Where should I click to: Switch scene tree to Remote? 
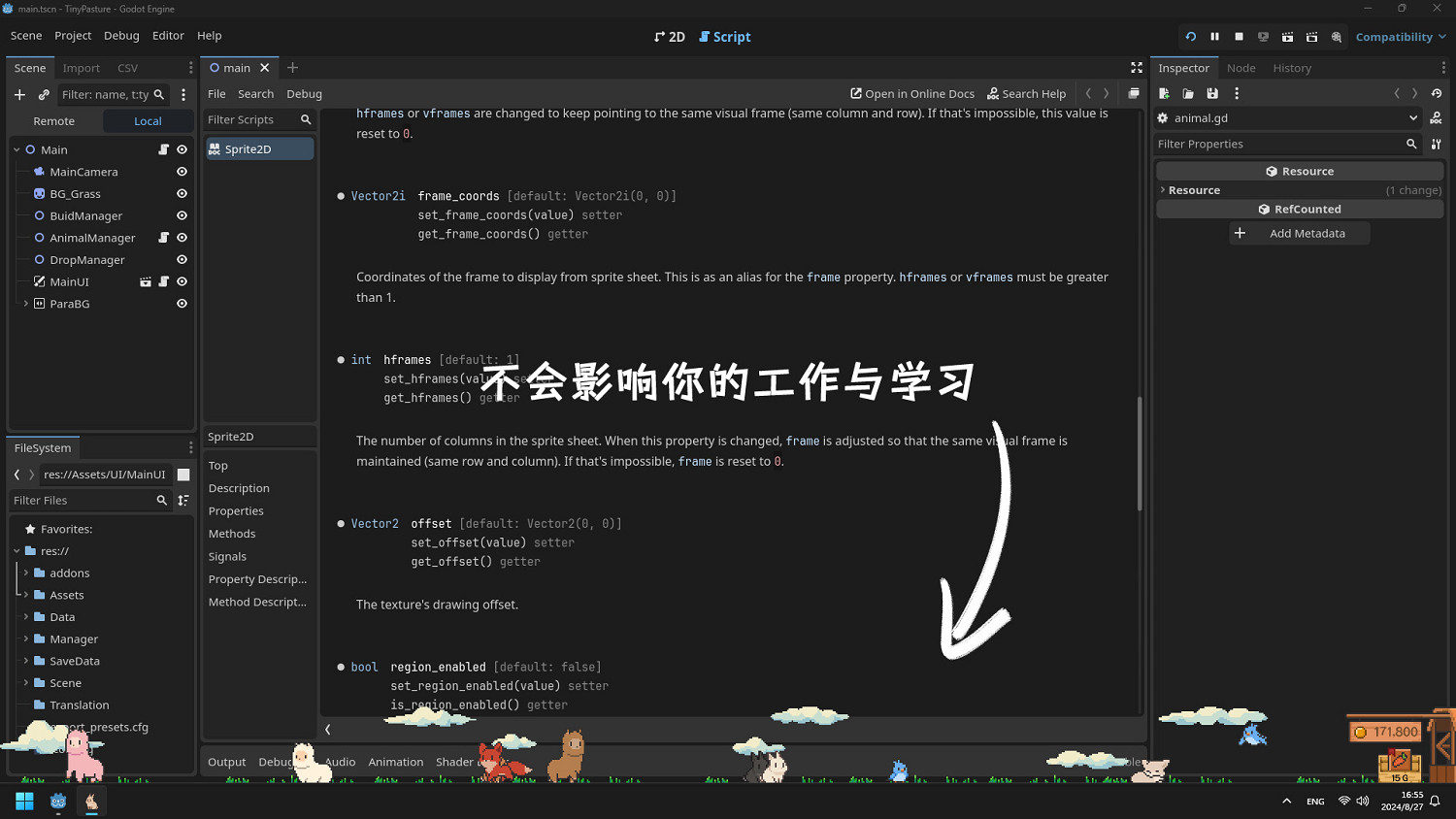click(x=53, y=121)
